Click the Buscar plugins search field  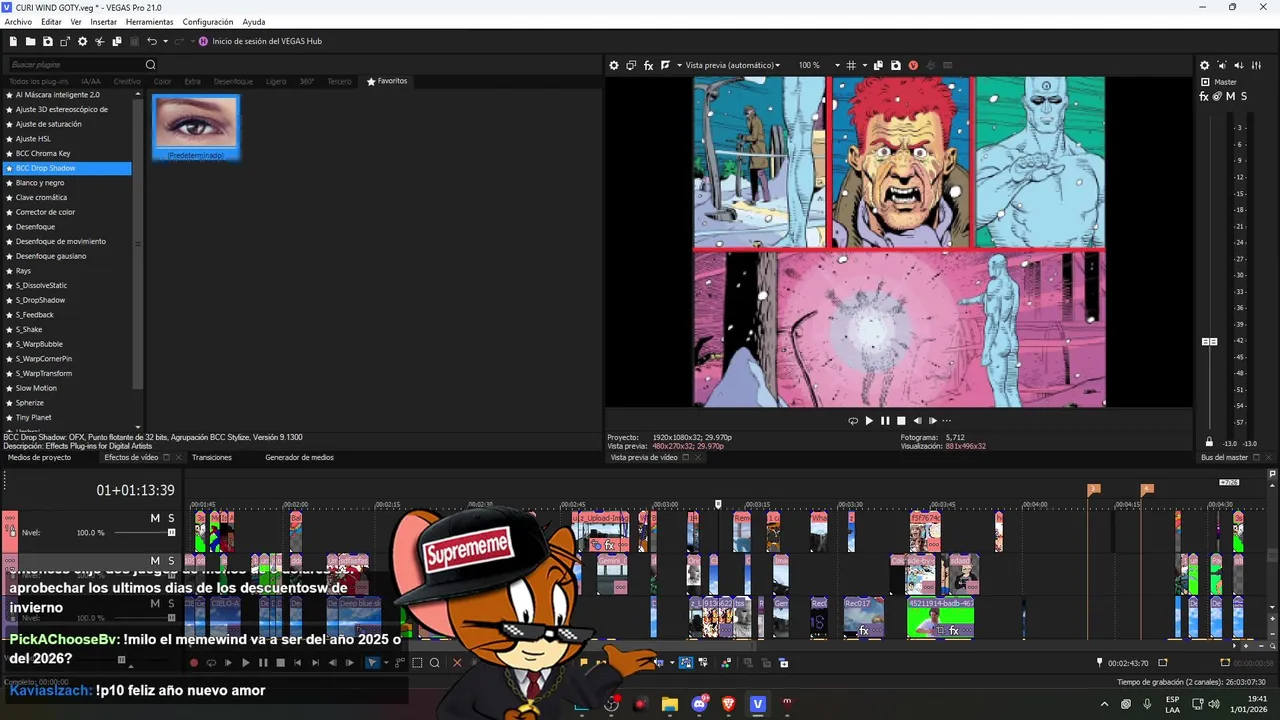pyautogui.click(x=75, y=65)
